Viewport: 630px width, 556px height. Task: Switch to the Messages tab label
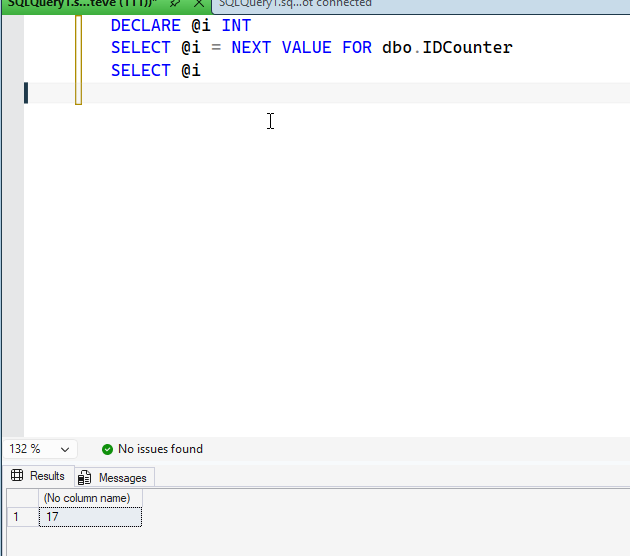(x=122, y=478)
